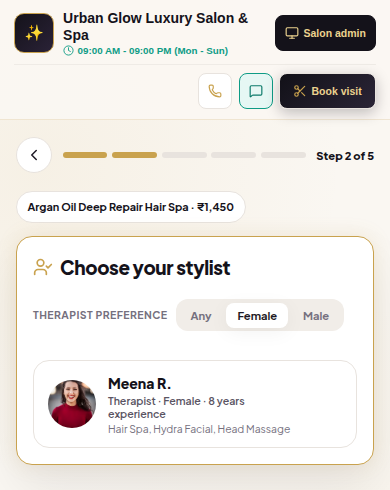The height and width of the screenshot is (490, 390).
Task: Open the chat message icon button
Action: click(256, 91)
